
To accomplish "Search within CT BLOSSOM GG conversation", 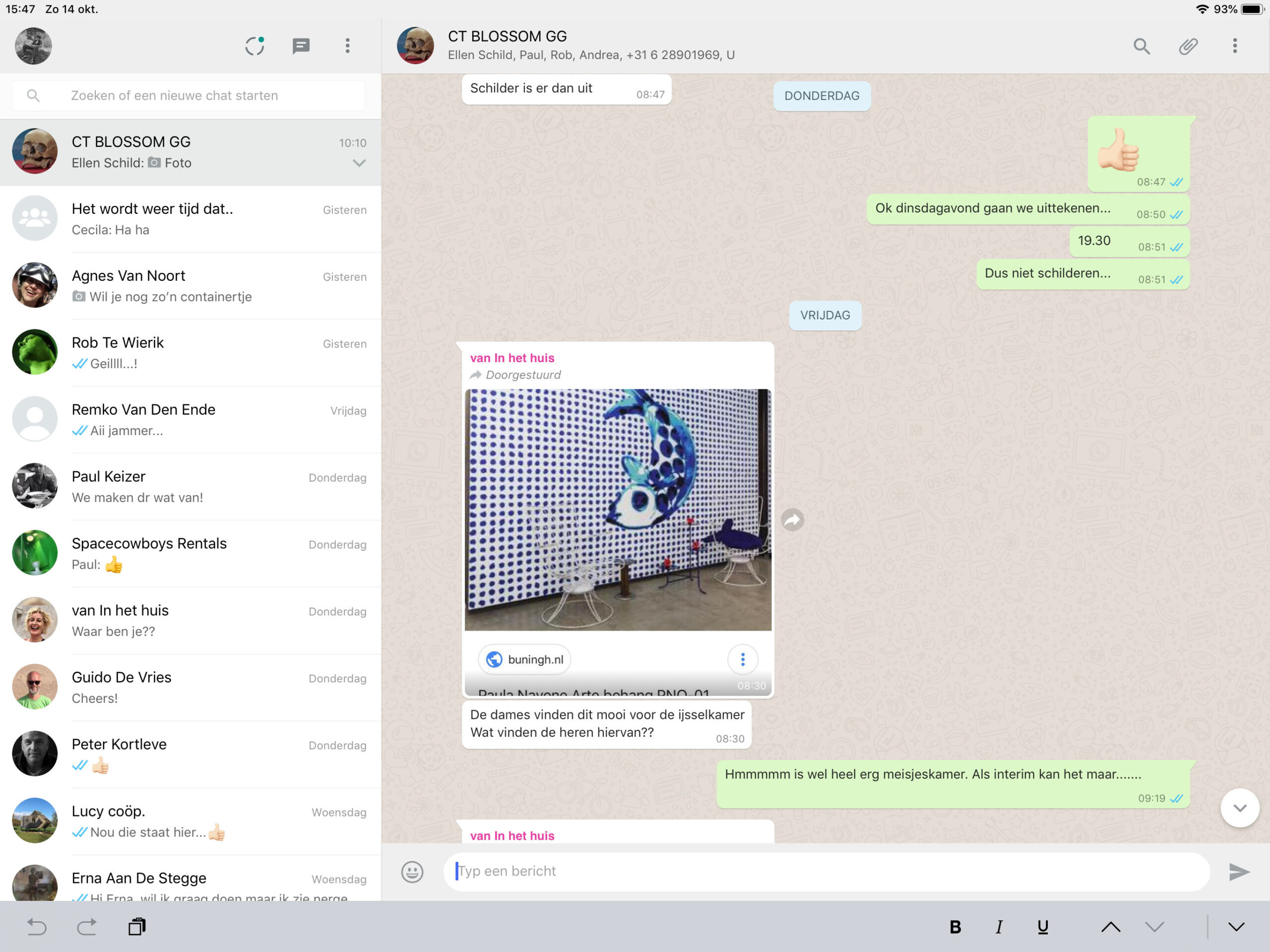I will pyautogui.click(x=1142, y=46).
